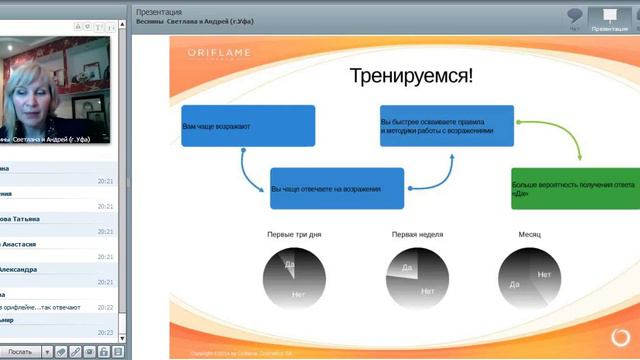The width and height of the screenshot is (640, 360).
Task: Click the presenter webcam video
Action: 55,90
